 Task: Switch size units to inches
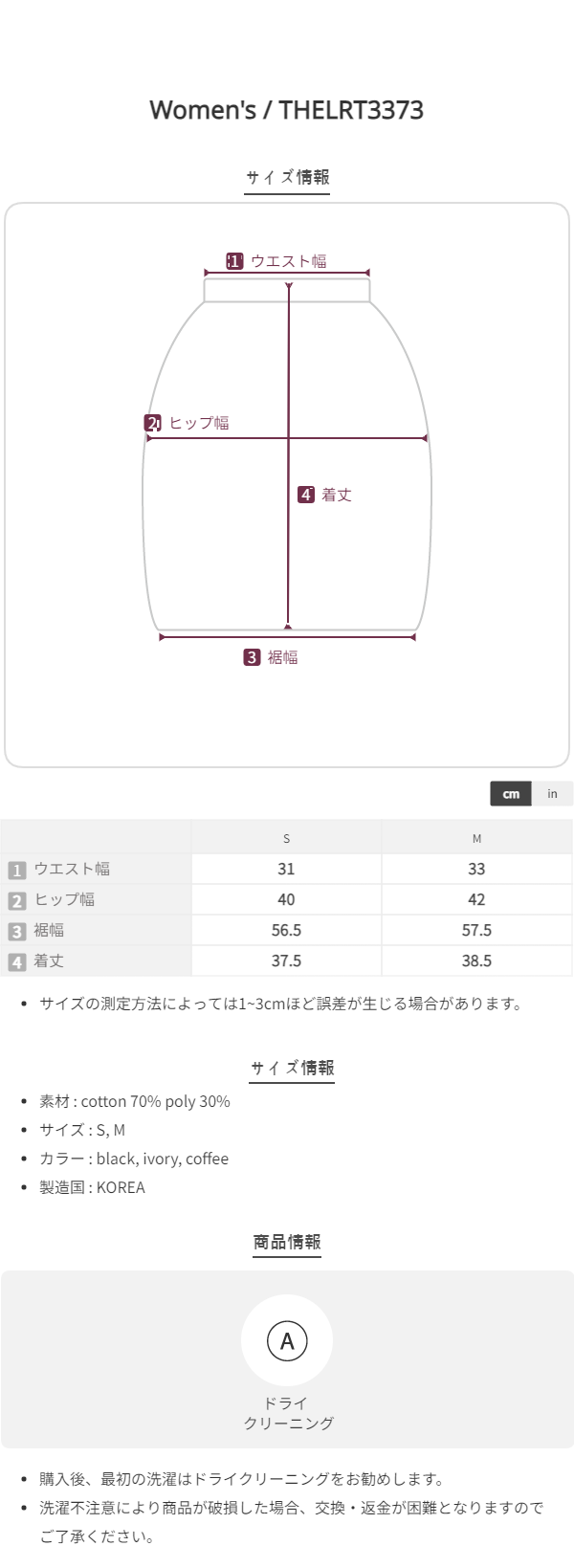[x=552, y=794]
